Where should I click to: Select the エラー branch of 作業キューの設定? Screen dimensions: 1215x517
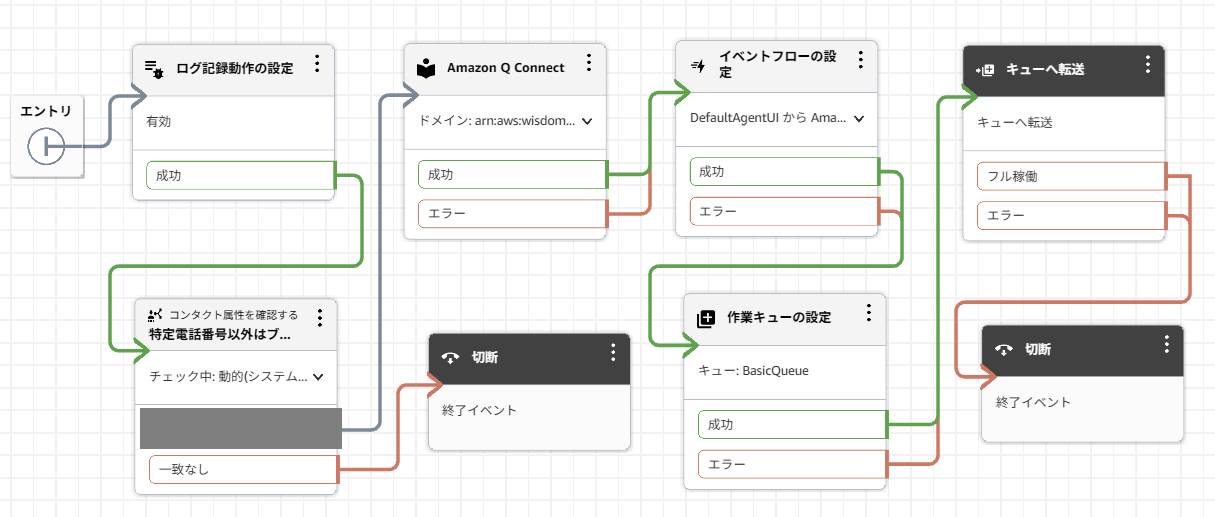tap(792, 464)
